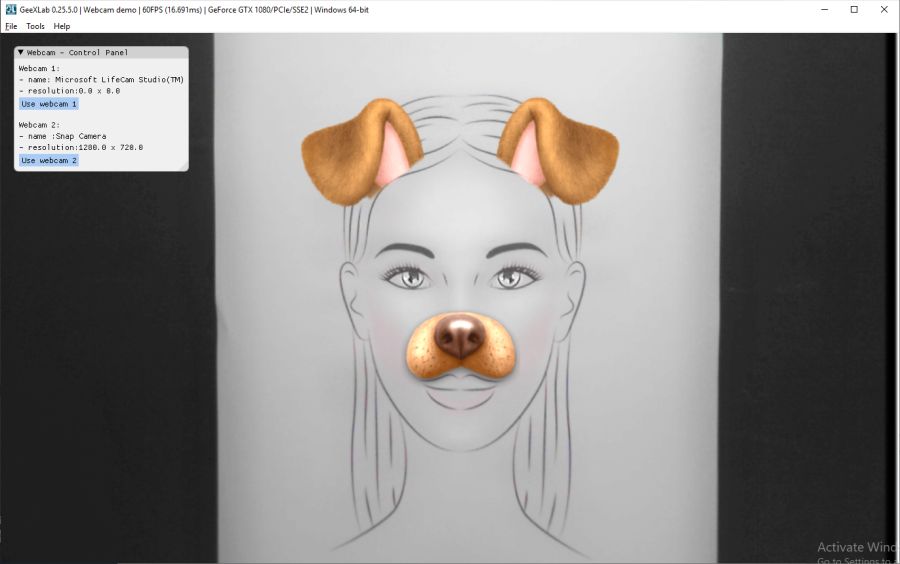Click the dog nose filter on webcam view
This screenshot has width=900, height=564.
click(x=460, y=345)
